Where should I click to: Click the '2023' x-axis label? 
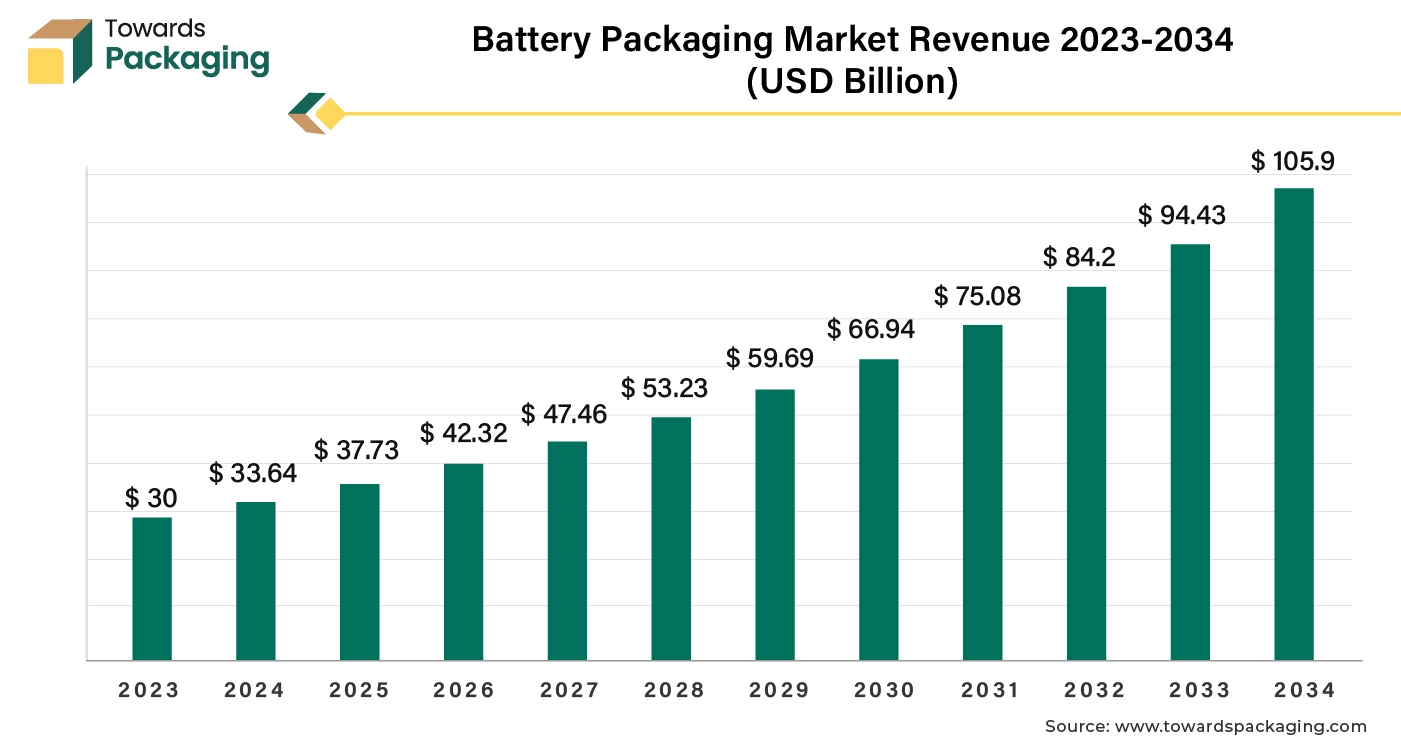click(x=149, y=690)
